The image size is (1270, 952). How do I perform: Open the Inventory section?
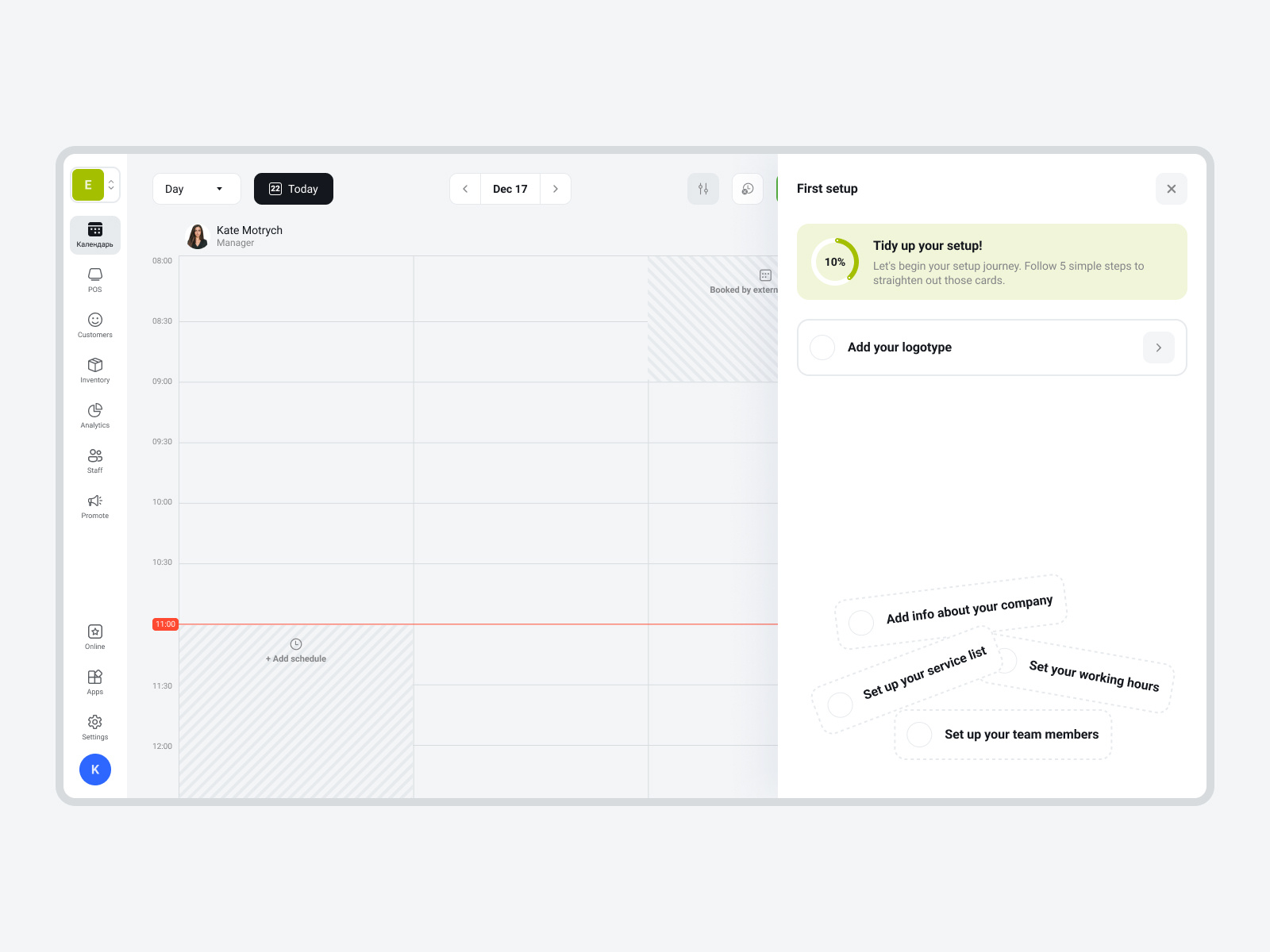(x=94, y=370)
